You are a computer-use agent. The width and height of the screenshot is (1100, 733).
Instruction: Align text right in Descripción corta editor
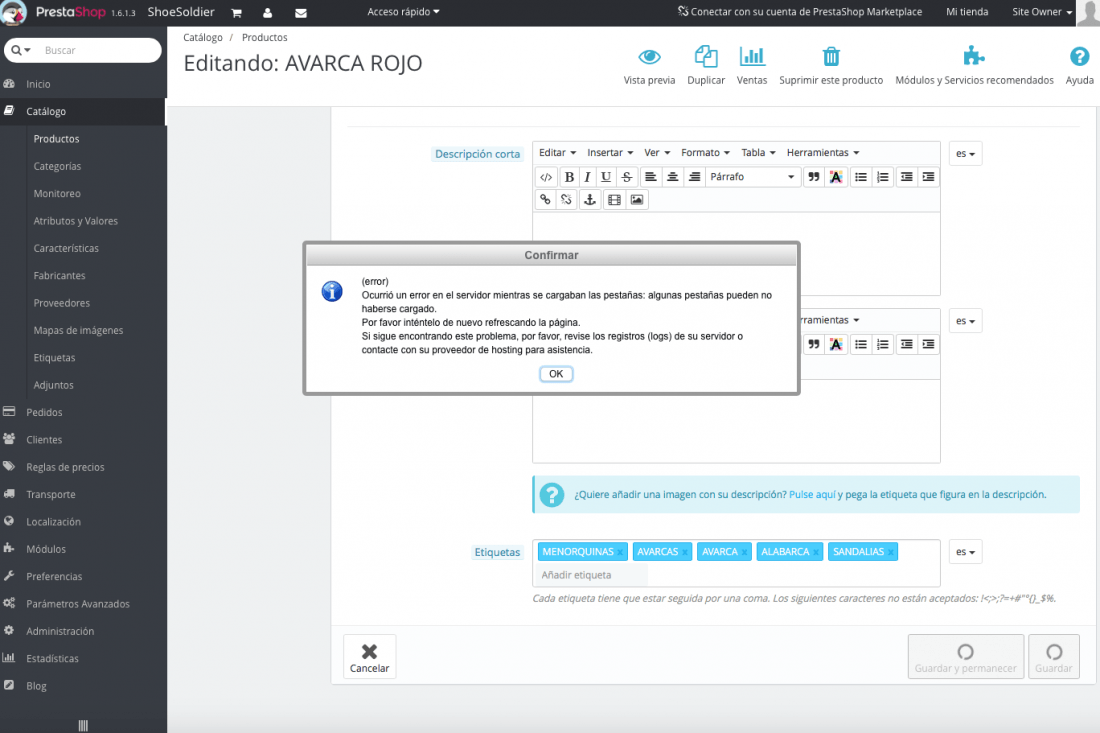pyautogui.click(x=694, y=177)
